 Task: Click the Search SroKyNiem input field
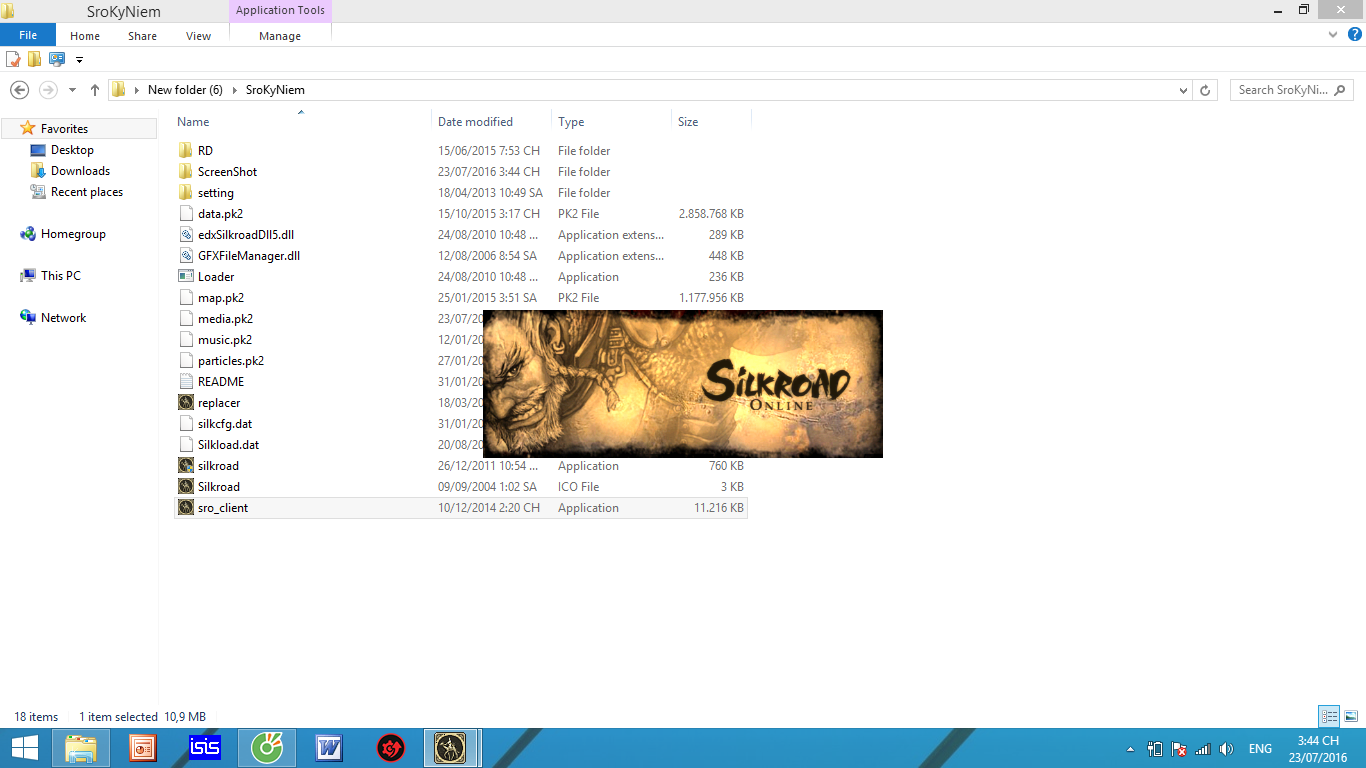[1293, 90]
